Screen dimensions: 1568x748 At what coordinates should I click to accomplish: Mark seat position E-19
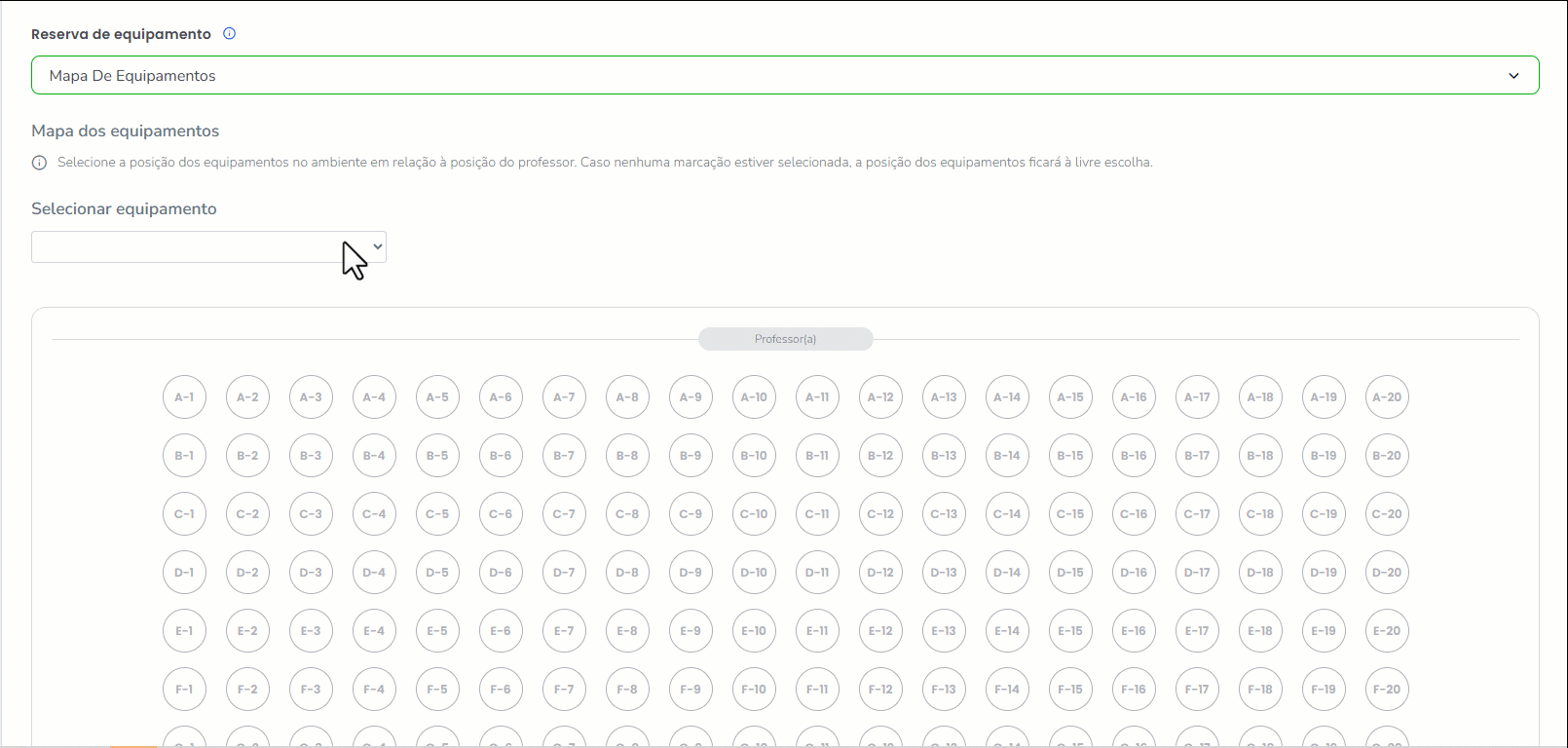pyautogui.click(x=1324, y=631)
